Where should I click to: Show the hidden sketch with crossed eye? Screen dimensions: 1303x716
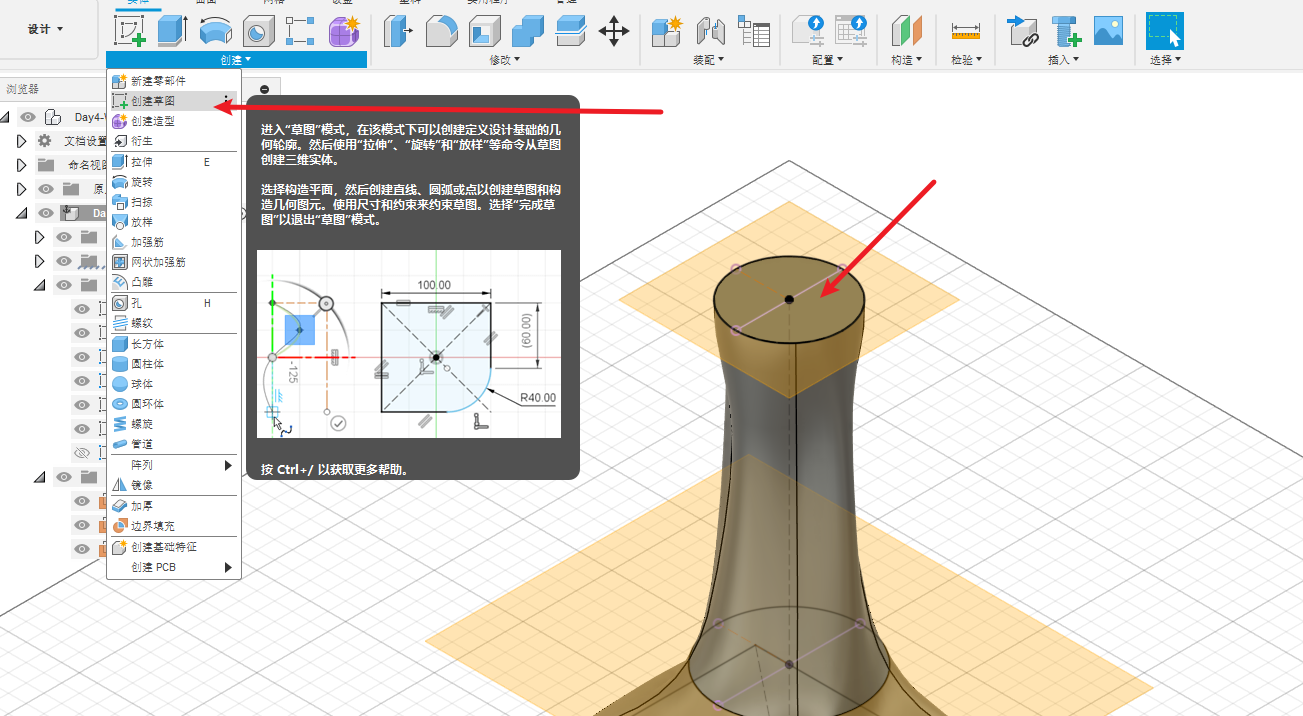click(82, 453)
